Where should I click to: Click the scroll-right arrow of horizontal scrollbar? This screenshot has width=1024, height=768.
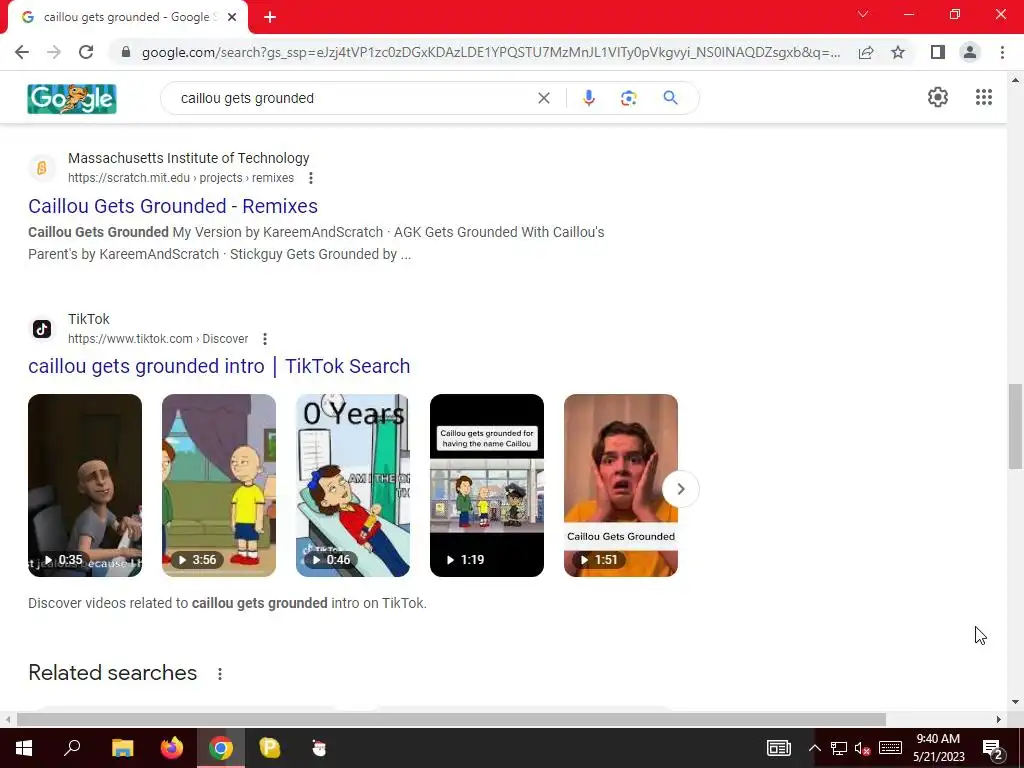(999, 719)
